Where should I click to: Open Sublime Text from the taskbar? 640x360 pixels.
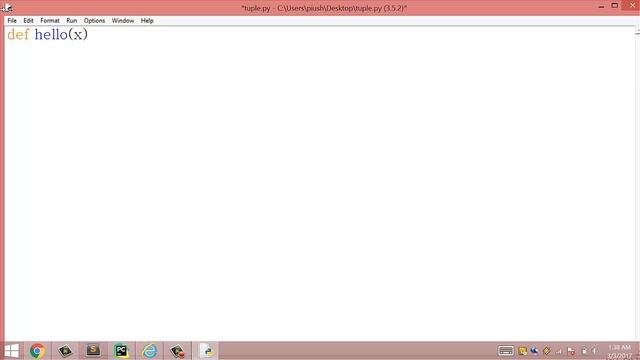pyautogui.click(x=93, y=351)
